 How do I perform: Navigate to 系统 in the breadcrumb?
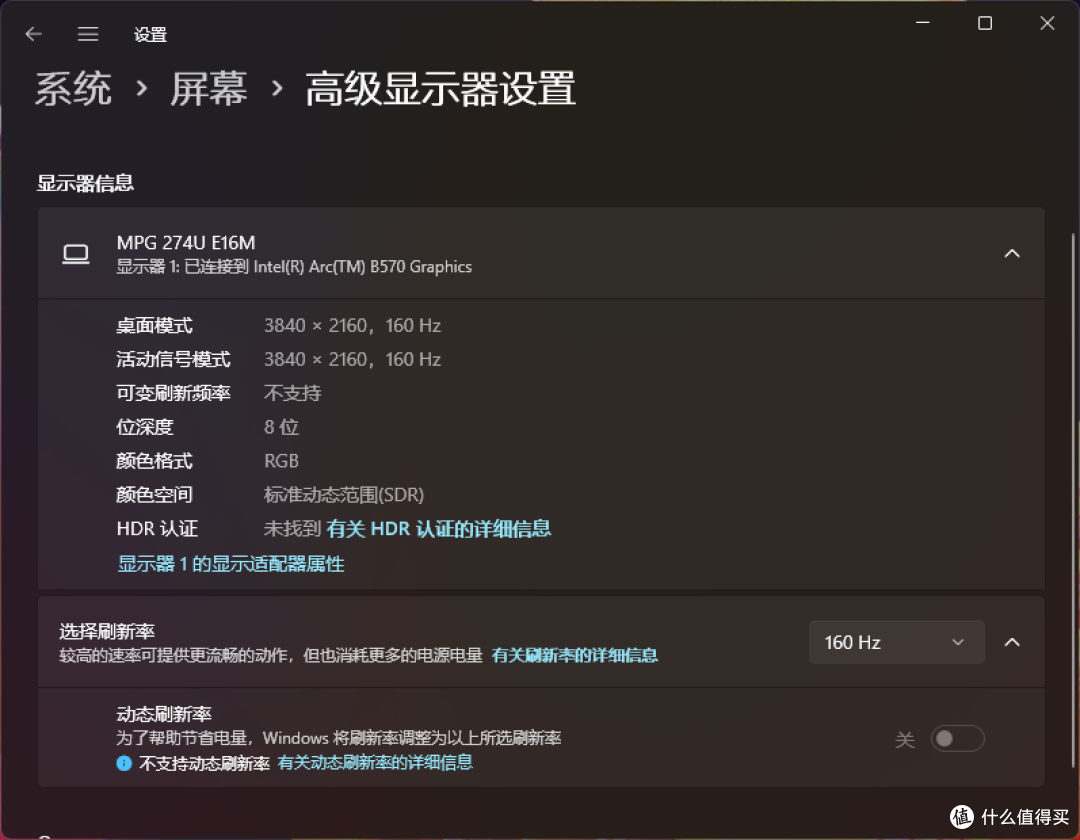coord(73,89)
